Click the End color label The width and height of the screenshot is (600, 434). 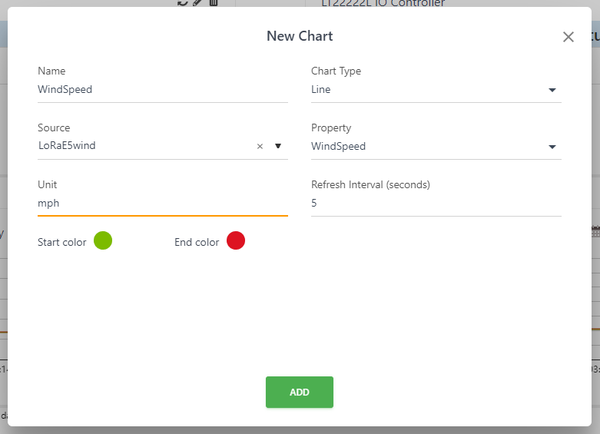point(196,242)
